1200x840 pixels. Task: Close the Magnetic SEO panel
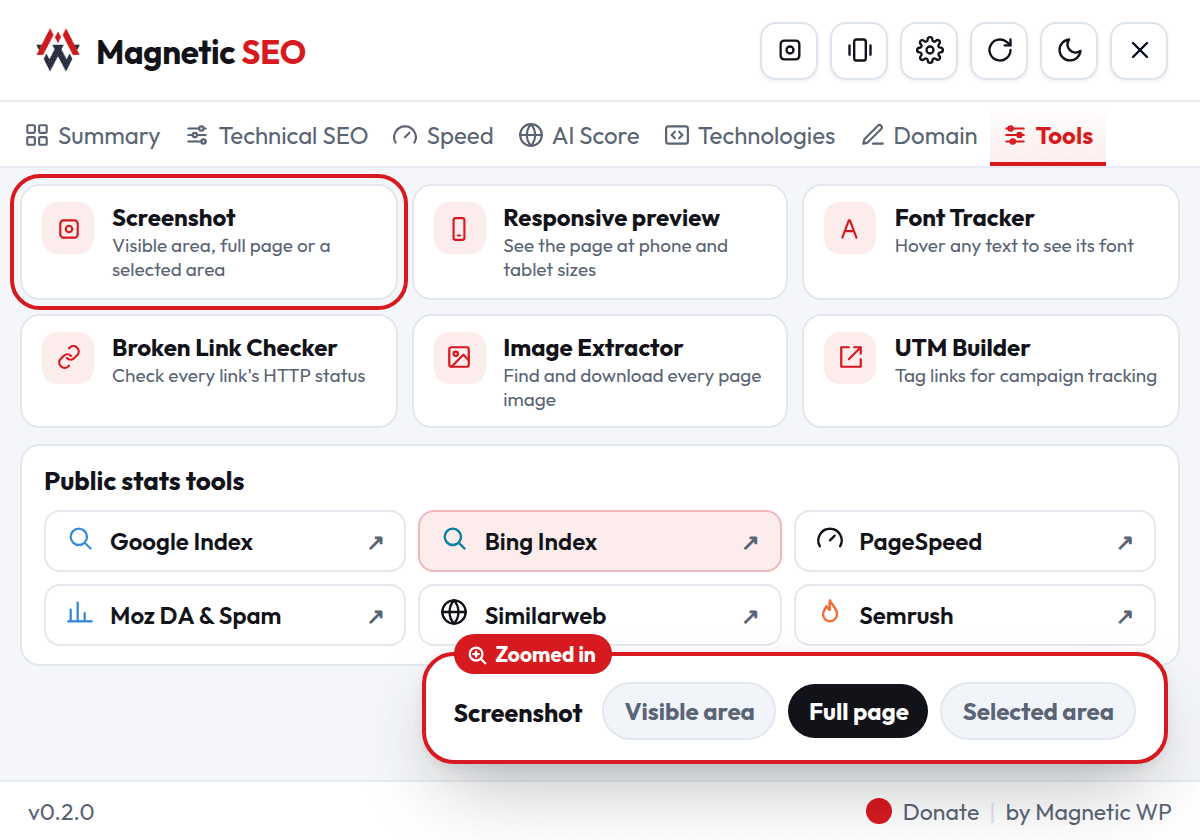click(1140, 50)
